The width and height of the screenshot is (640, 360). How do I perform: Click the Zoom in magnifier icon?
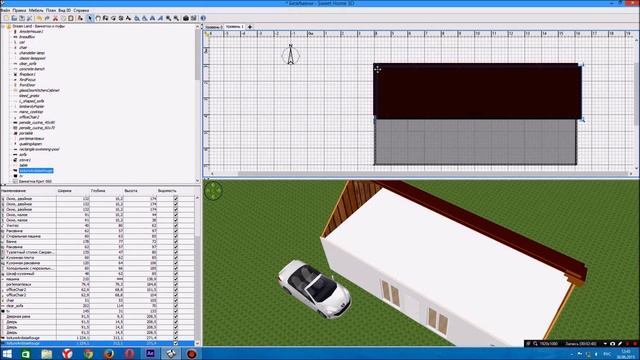168,18
